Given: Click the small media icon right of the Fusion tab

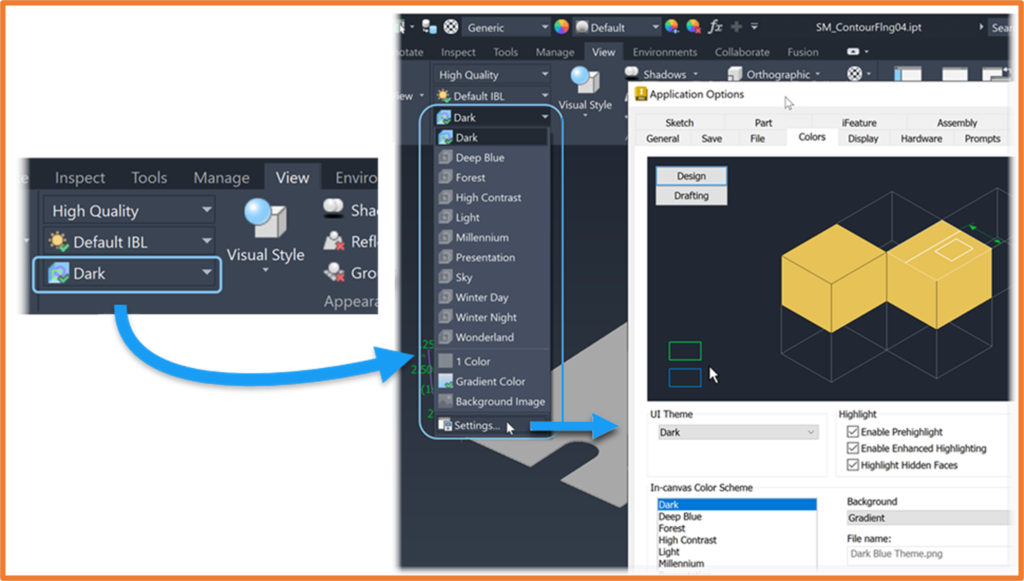Looking at the screenshot, I should click(853, 52).
